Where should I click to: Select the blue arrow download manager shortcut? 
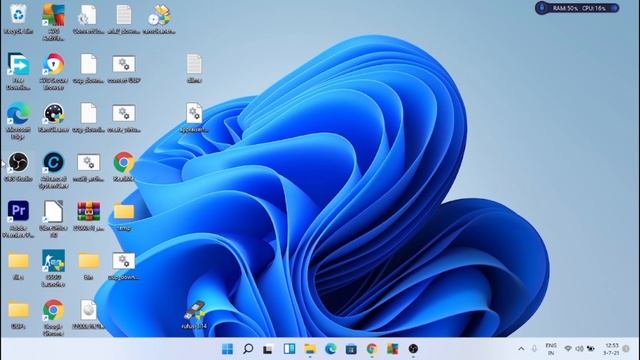click(18, 71)
